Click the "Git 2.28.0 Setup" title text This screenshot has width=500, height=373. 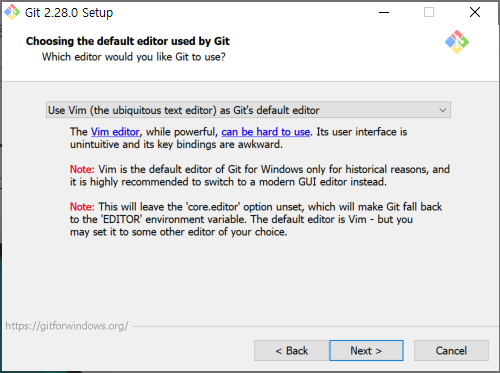coord(69,13)
